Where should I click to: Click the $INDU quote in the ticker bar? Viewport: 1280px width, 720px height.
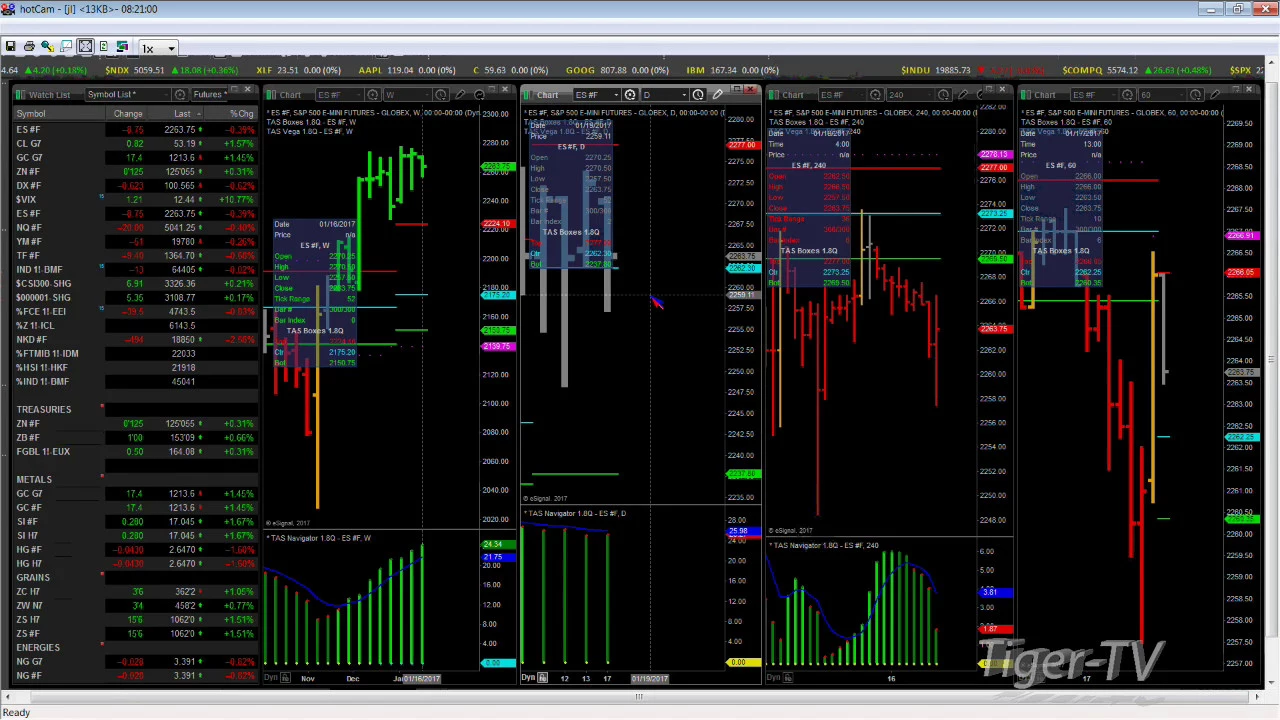tap(971, 70)
